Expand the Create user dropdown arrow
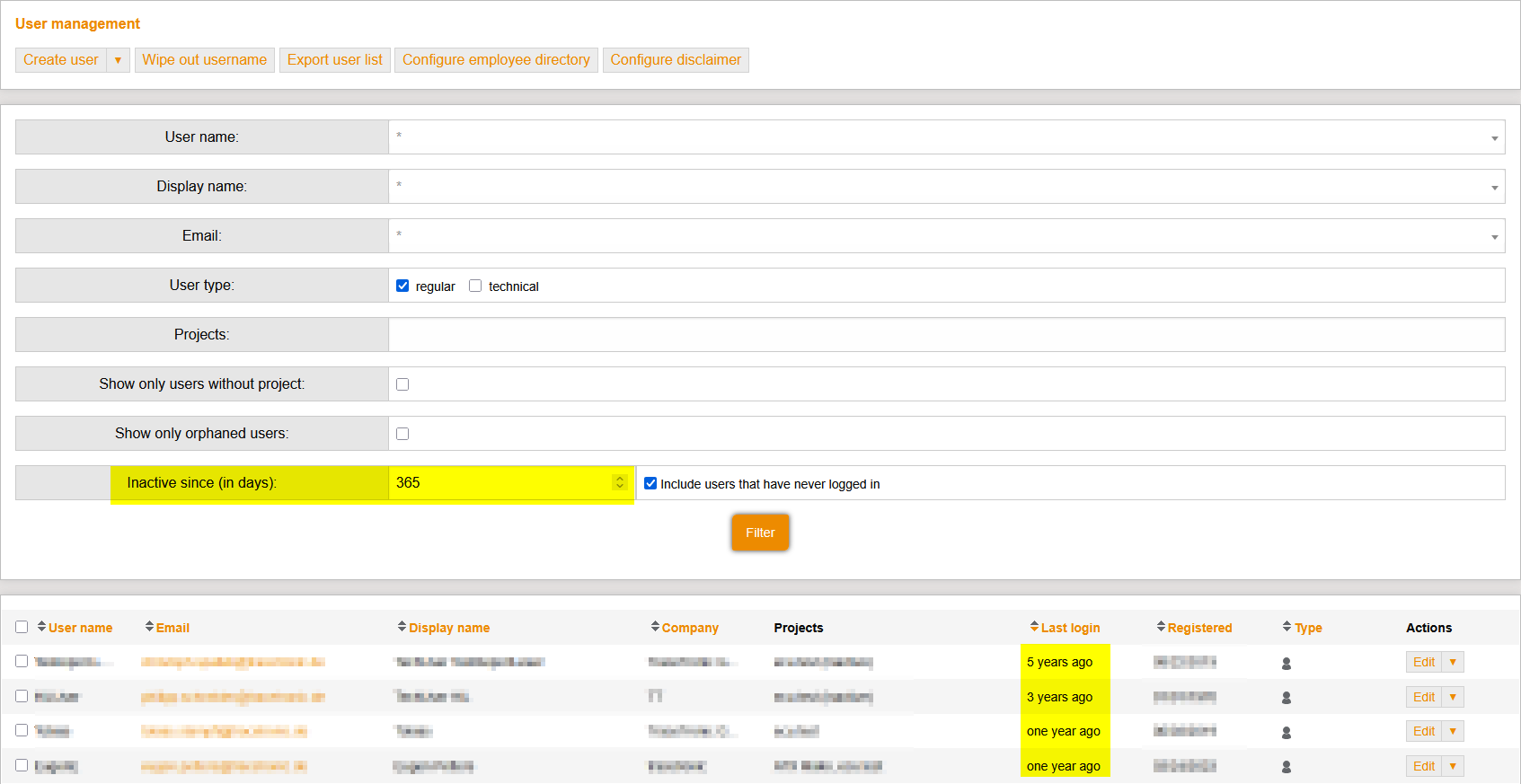 tap(118, 60)
